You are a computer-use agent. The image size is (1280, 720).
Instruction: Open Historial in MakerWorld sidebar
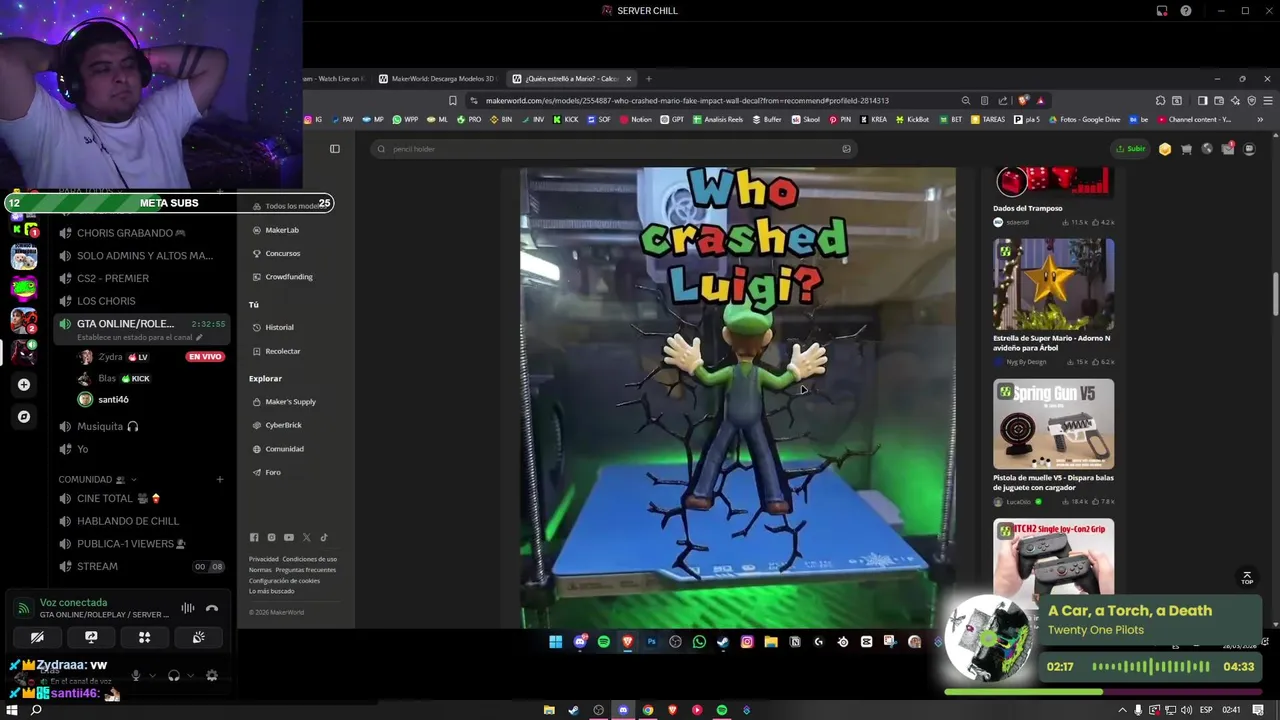pos(279,327)
